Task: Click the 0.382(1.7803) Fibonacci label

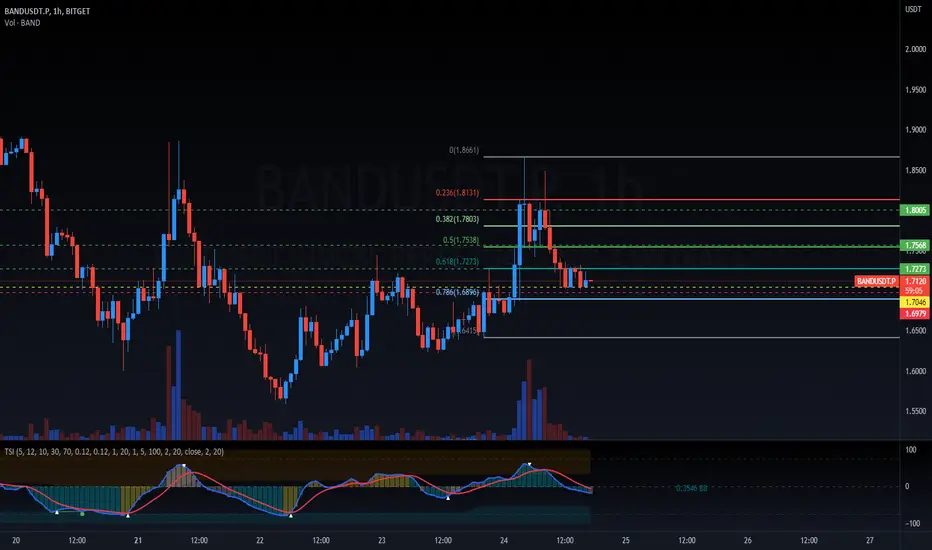Action: tap(457, 219)
